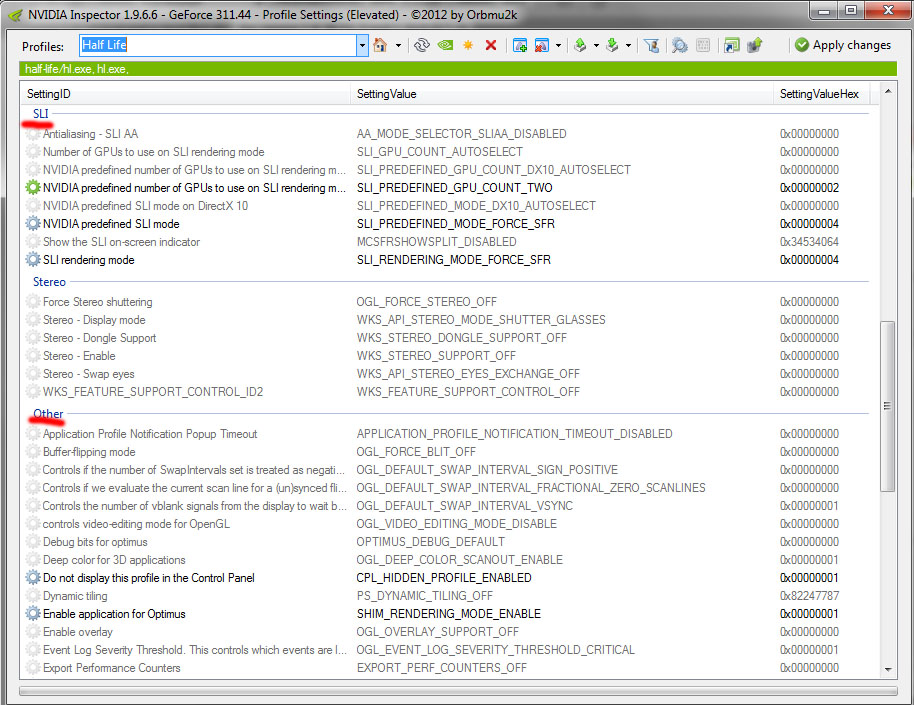Click the Apply changes button
This screenshot has width=914, height=705.
pyautogui.click(x=843, y=45)
